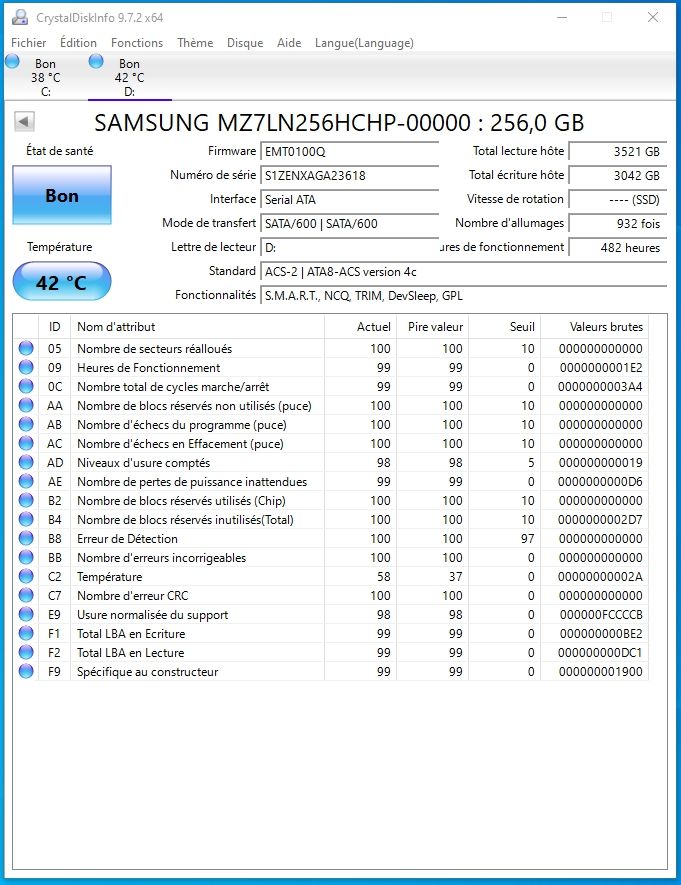Click the Interface field Serial ATA
This screenshot has width=681, height=885.
tap(349, 199)
